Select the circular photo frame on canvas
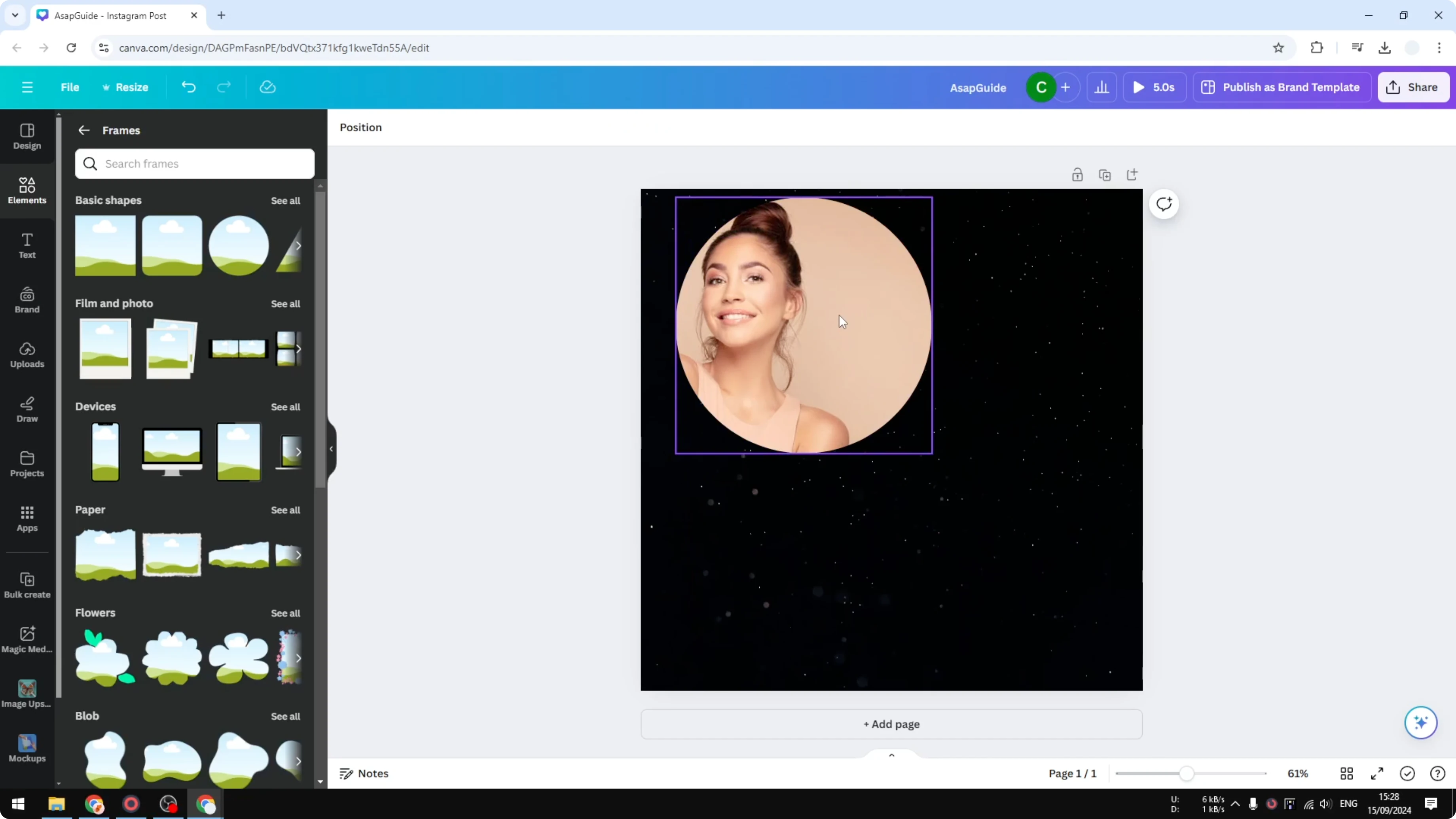The height and width of the screenshot is (819, 1456). (x=803, y=325)
